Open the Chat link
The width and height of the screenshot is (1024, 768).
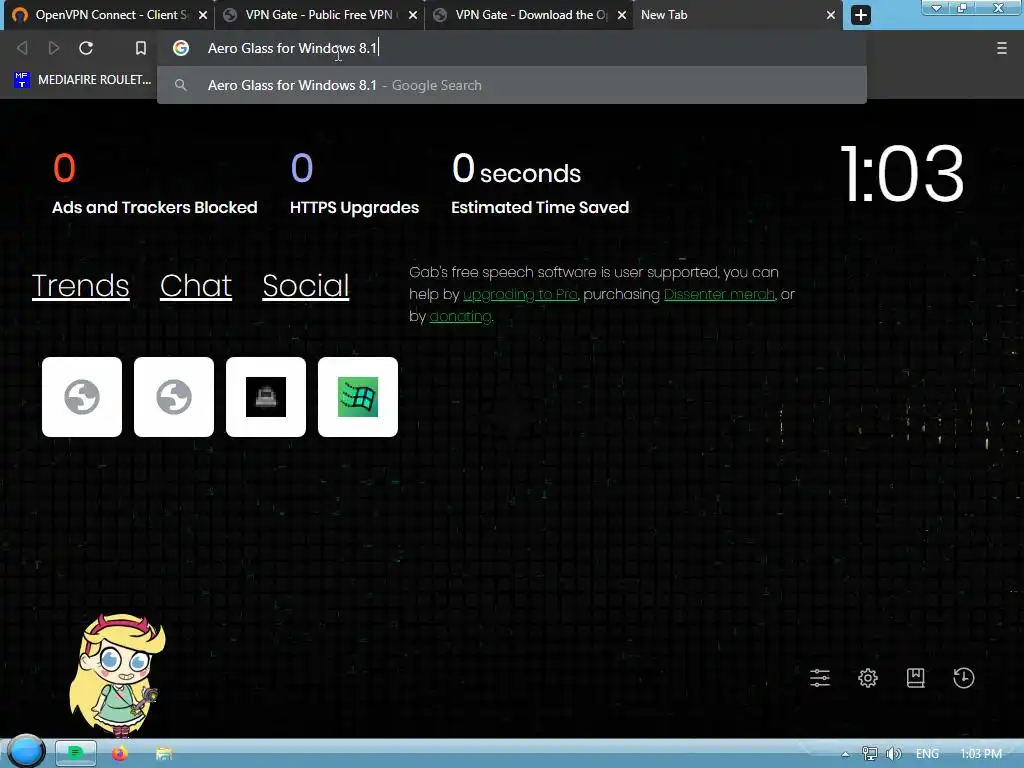coord(196,285)
